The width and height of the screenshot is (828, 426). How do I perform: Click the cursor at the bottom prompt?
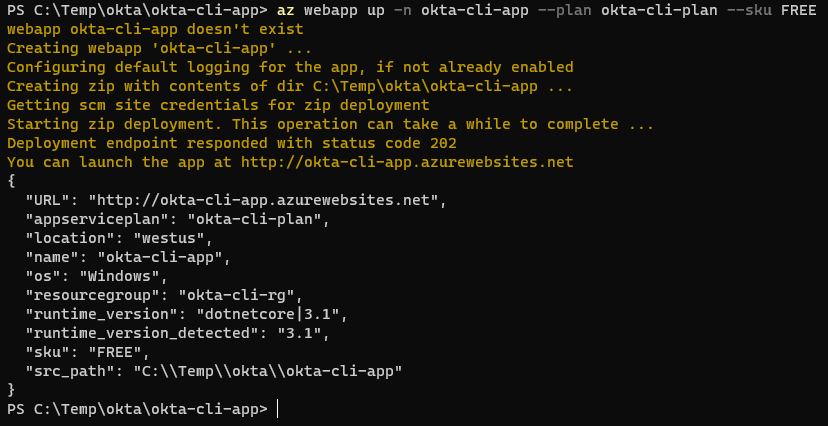(x=278, y=409)
